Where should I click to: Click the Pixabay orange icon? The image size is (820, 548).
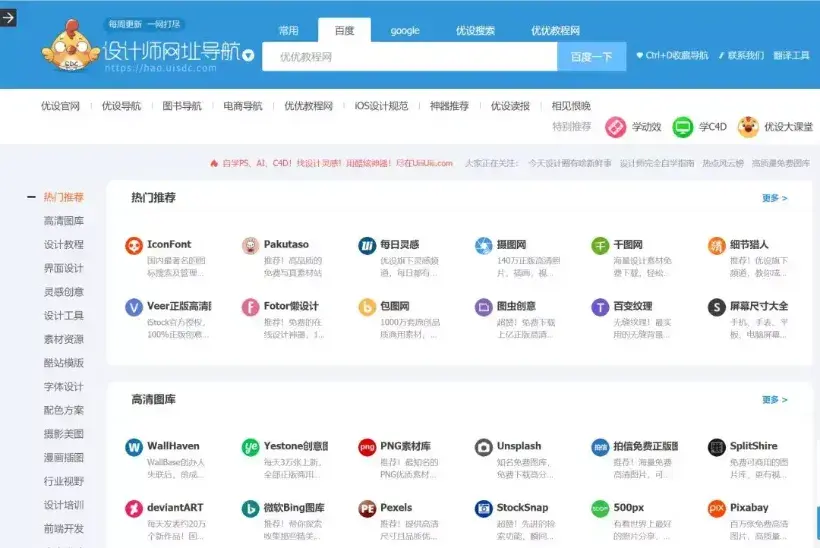tap(716, 508)
